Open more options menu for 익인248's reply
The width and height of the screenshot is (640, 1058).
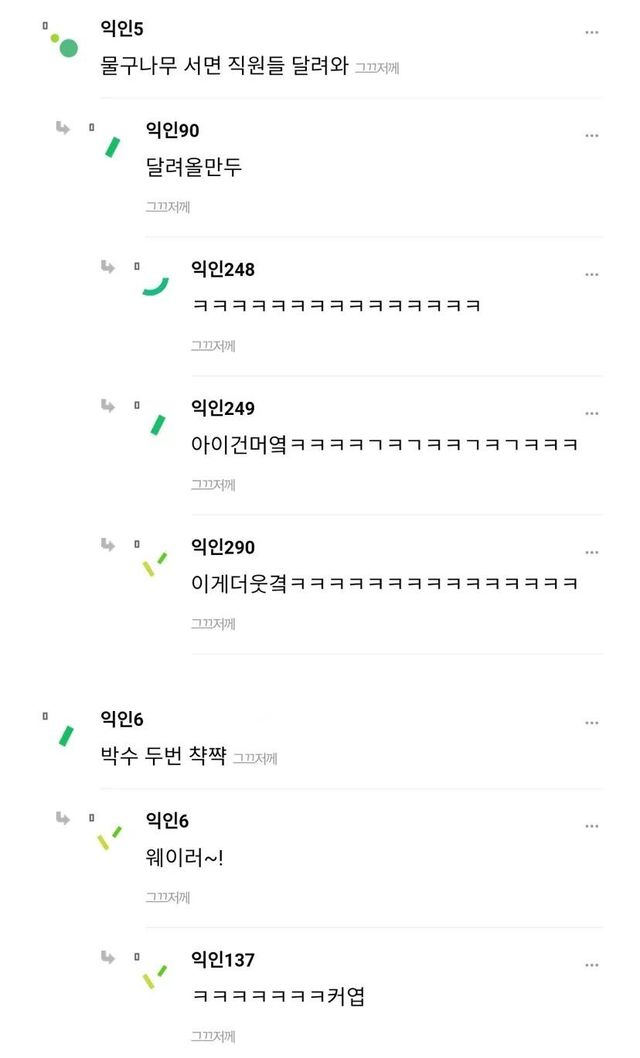pyautogui.click(x=592, y=274)
